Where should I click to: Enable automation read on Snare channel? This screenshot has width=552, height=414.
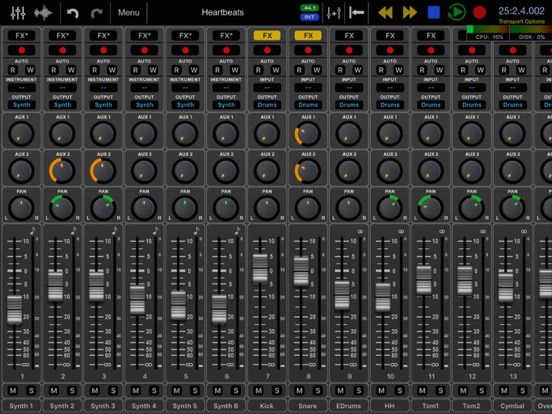299,70
